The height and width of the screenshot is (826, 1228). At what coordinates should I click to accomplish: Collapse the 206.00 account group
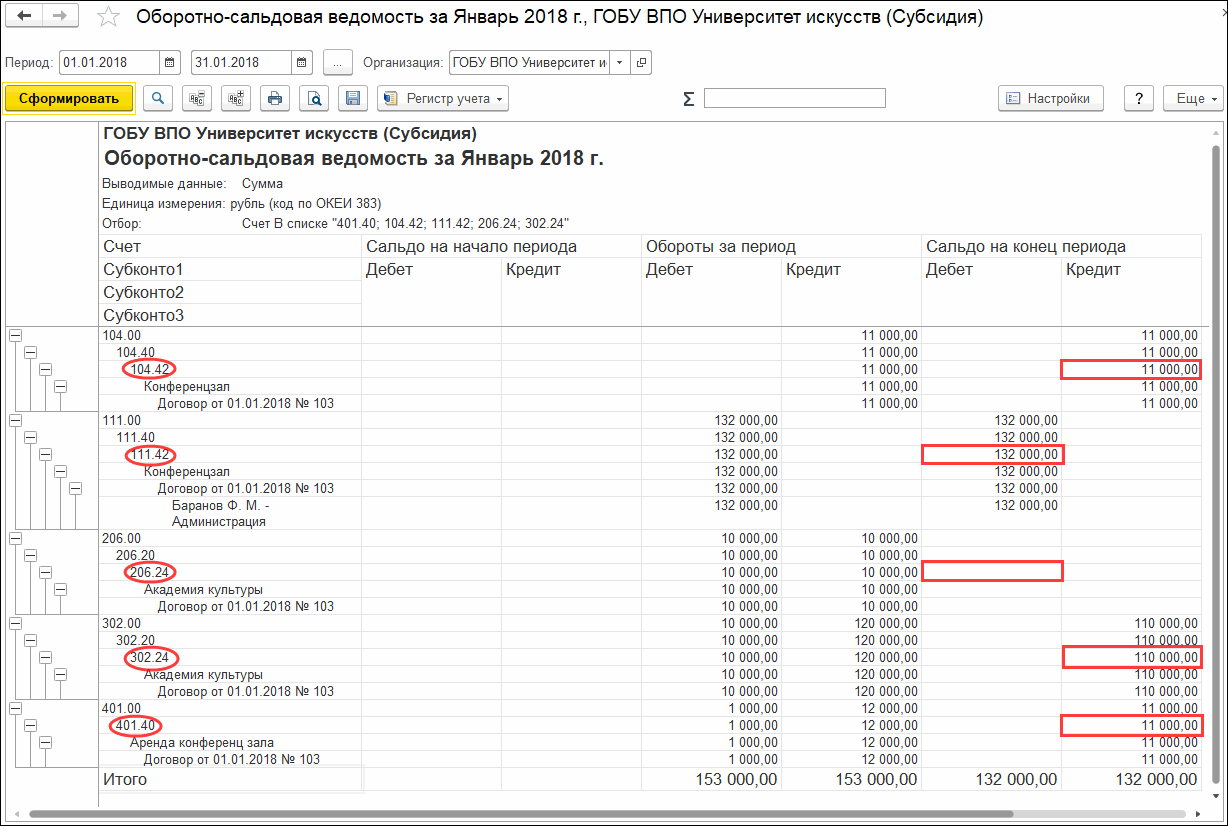(x=15, y=538)
